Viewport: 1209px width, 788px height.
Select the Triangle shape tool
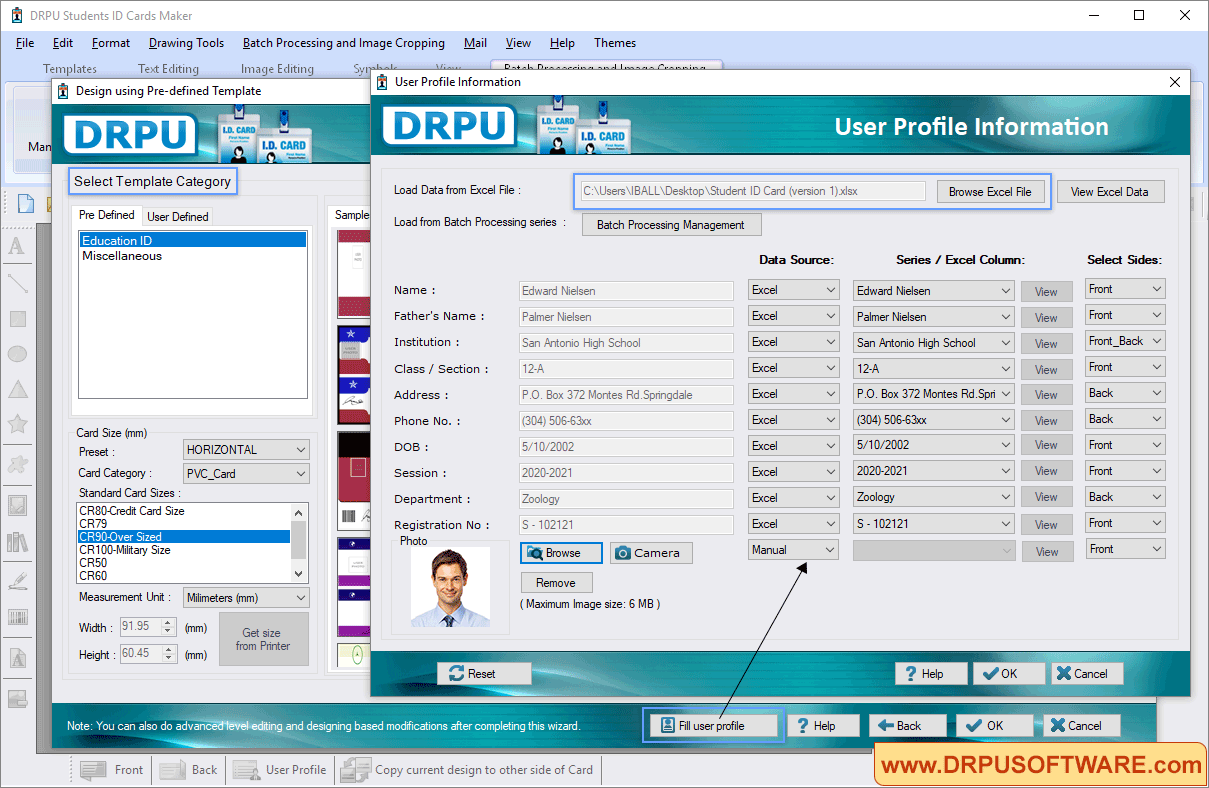(x=17, y=389)
